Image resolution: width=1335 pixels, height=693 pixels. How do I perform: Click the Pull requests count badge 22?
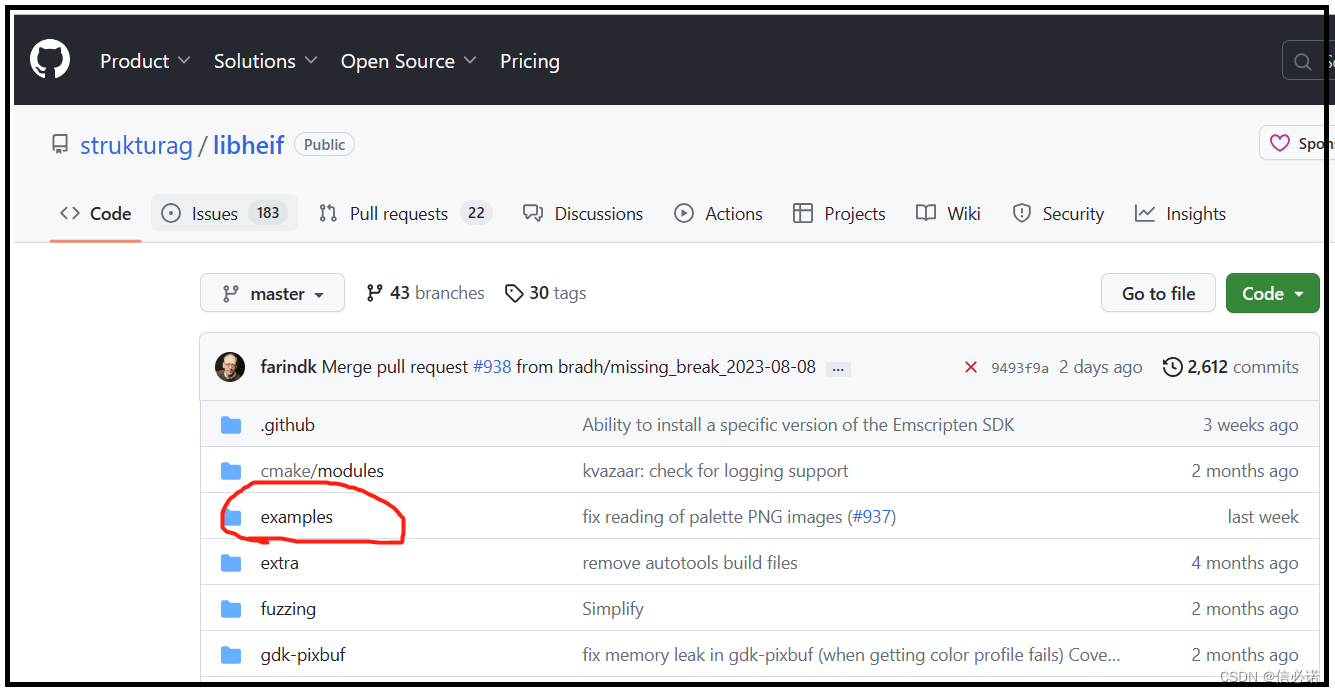tap(476, 213)
